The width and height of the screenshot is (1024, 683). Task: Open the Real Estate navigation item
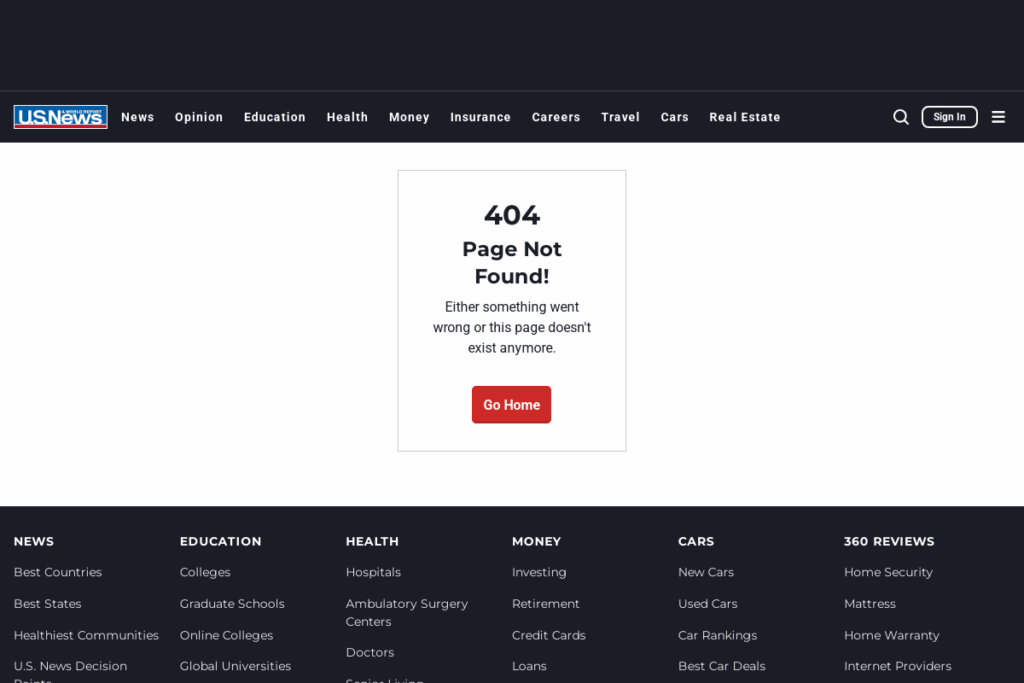click(x=744, y=117)
